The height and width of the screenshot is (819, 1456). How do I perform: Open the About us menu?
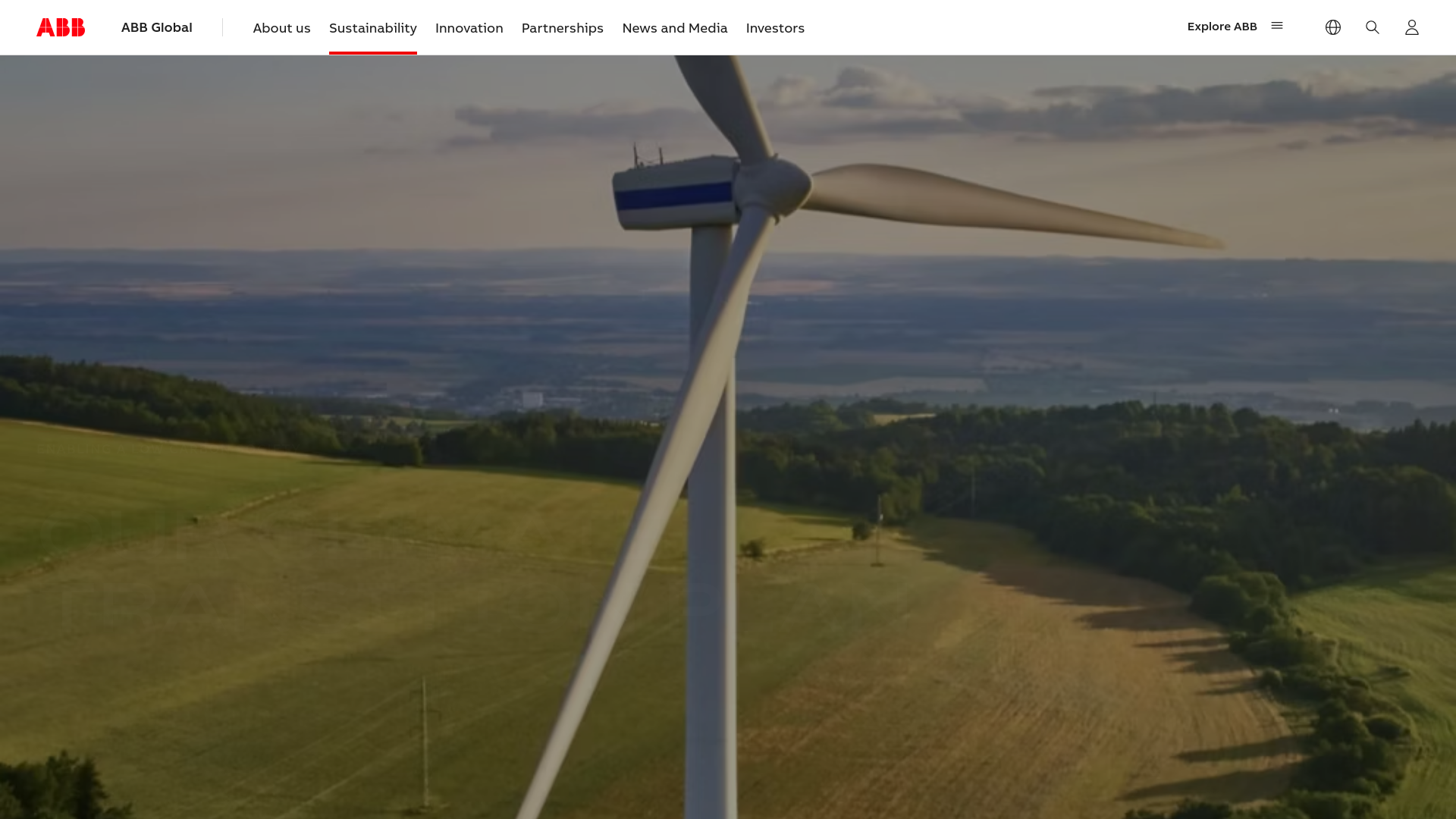coord(282,28)
